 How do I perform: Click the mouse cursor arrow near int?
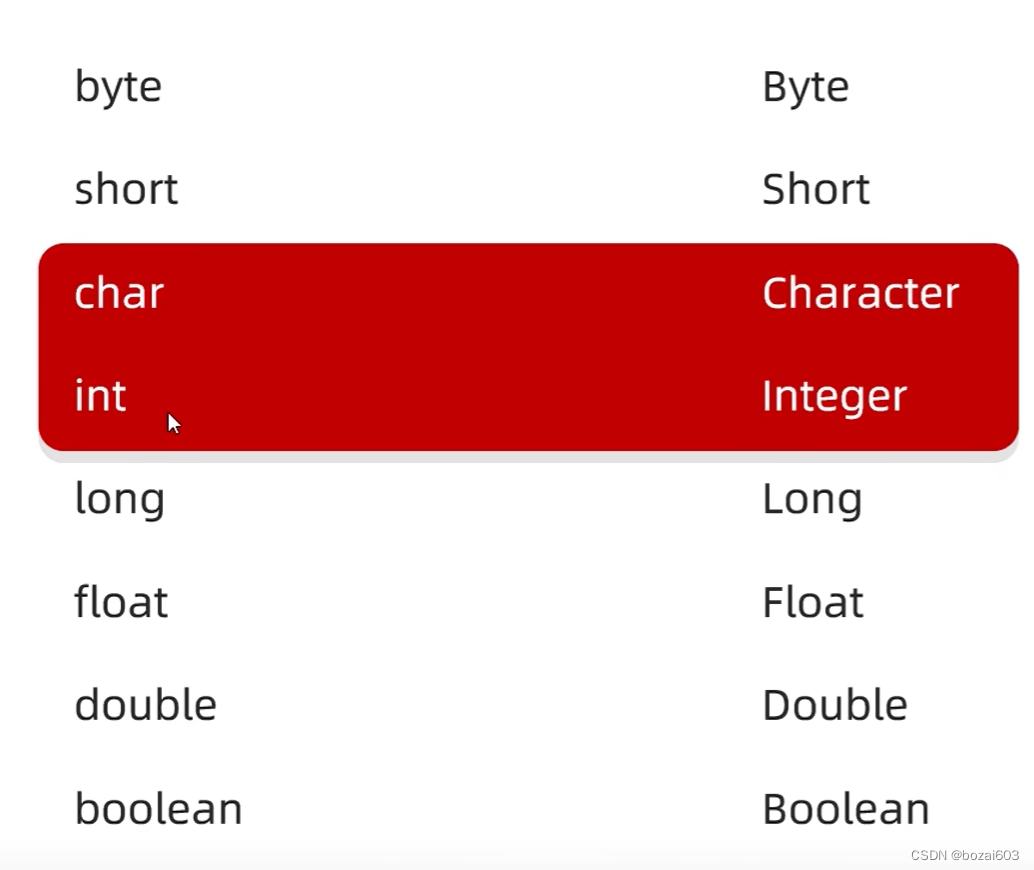173,423
